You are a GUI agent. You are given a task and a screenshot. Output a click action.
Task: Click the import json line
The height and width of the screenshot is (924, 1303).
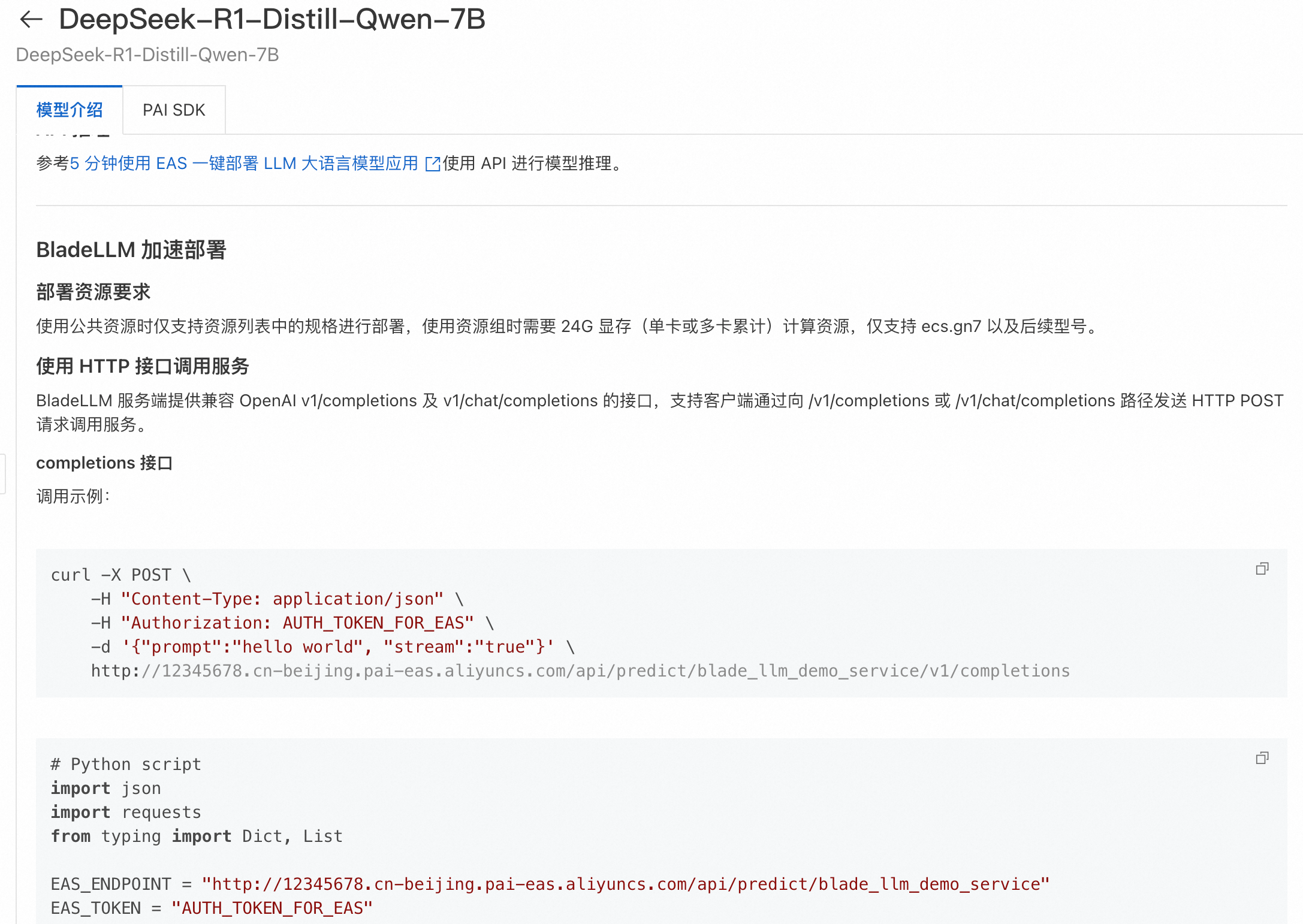coord(106,789)
